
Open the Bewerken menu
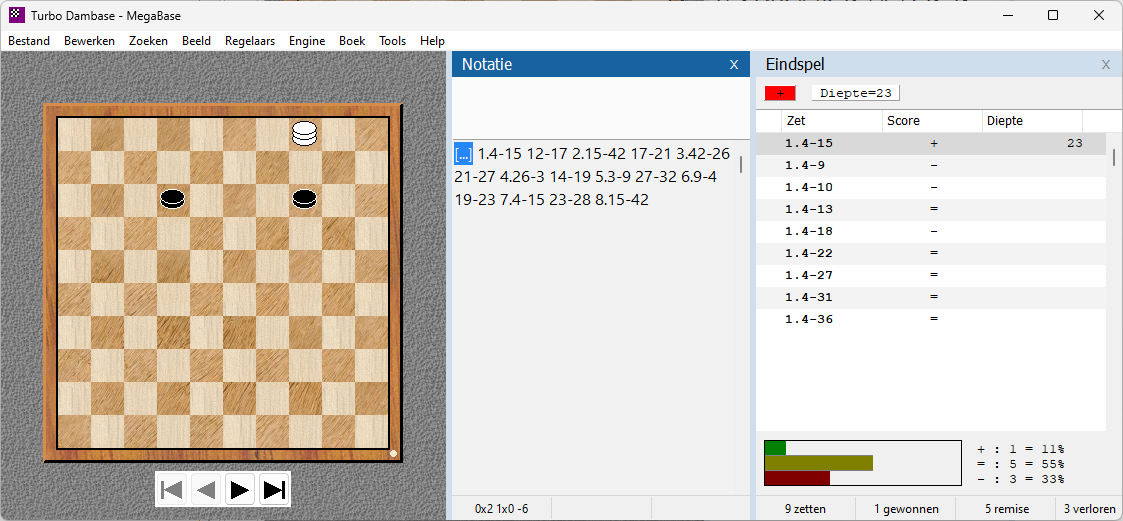(90, 41)
